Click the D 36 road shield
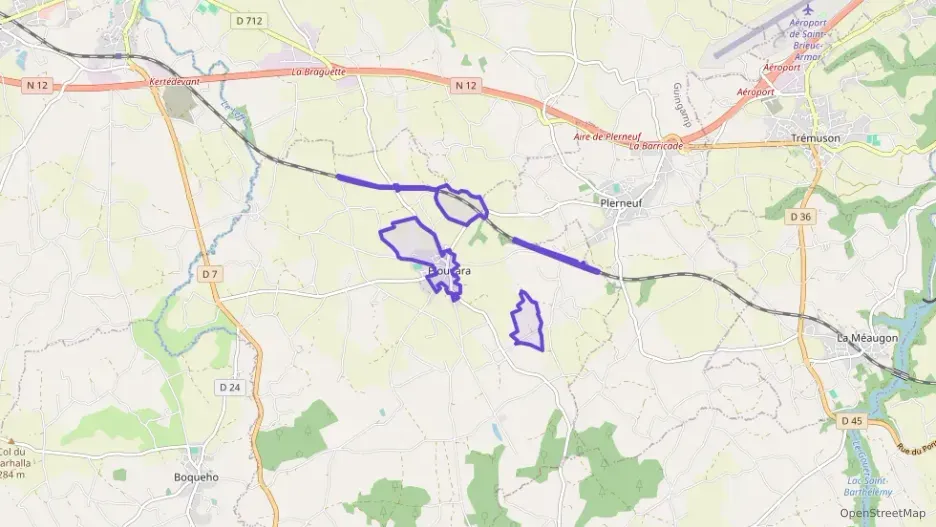The image size is (936, 527). click(800, 217)
